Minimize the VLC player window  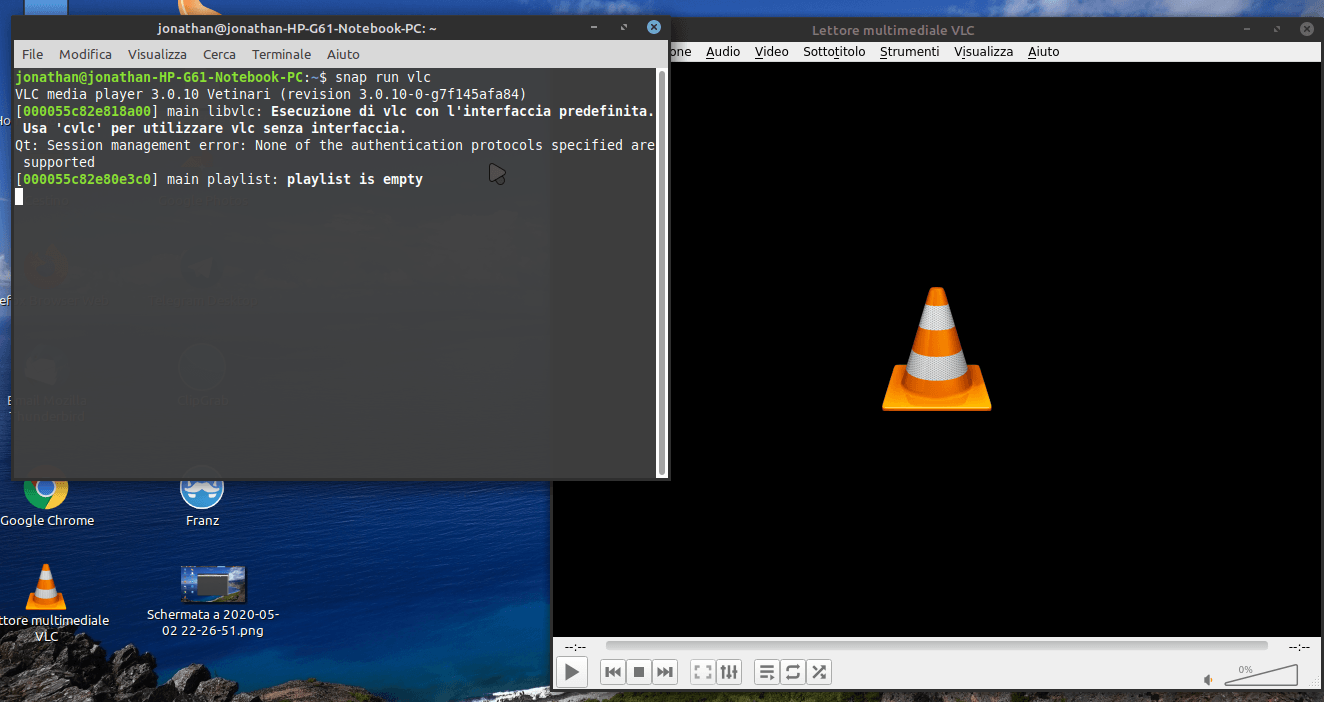pyautogui.click(x=1249, y=30)
